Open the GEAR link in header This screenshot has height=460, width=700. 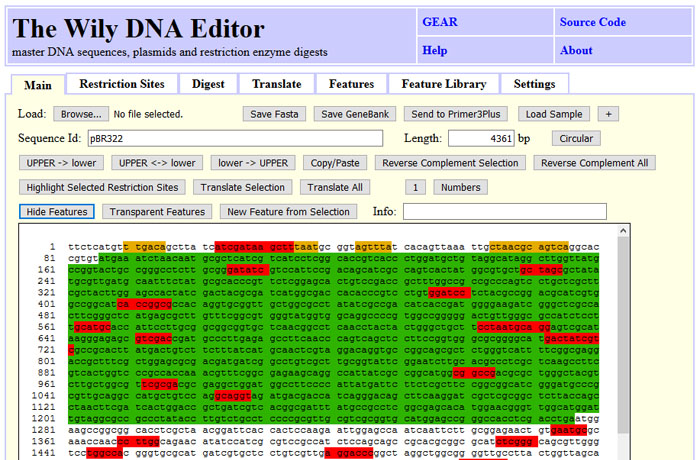440,22
